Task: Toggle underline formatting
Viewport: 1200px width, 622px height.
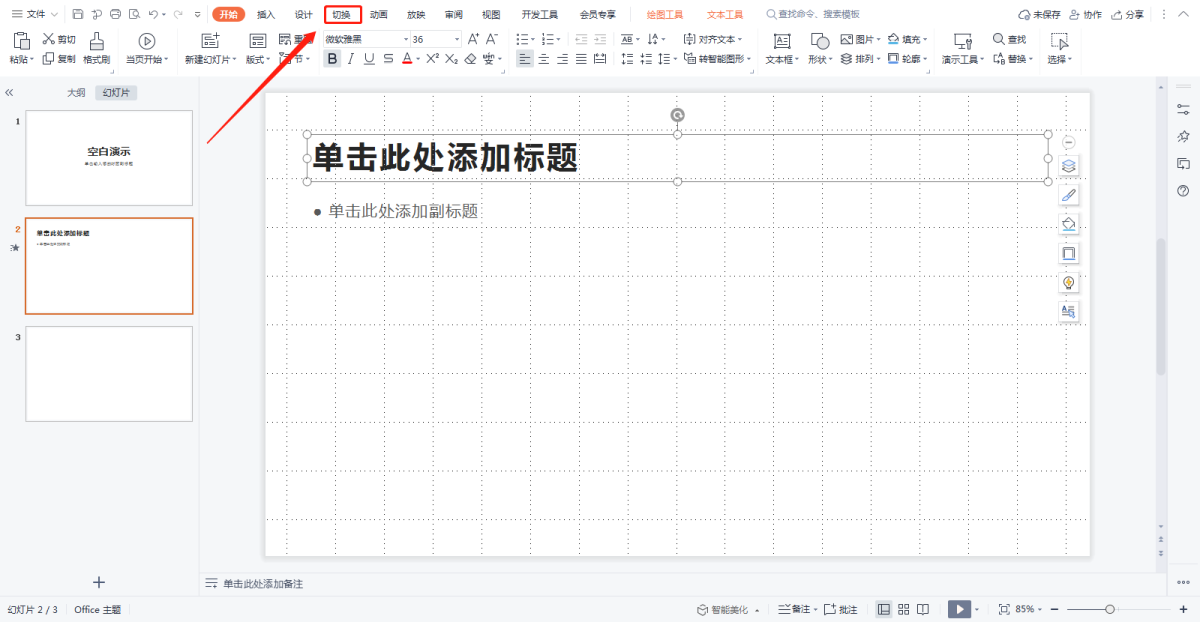Action: [369, 59]
